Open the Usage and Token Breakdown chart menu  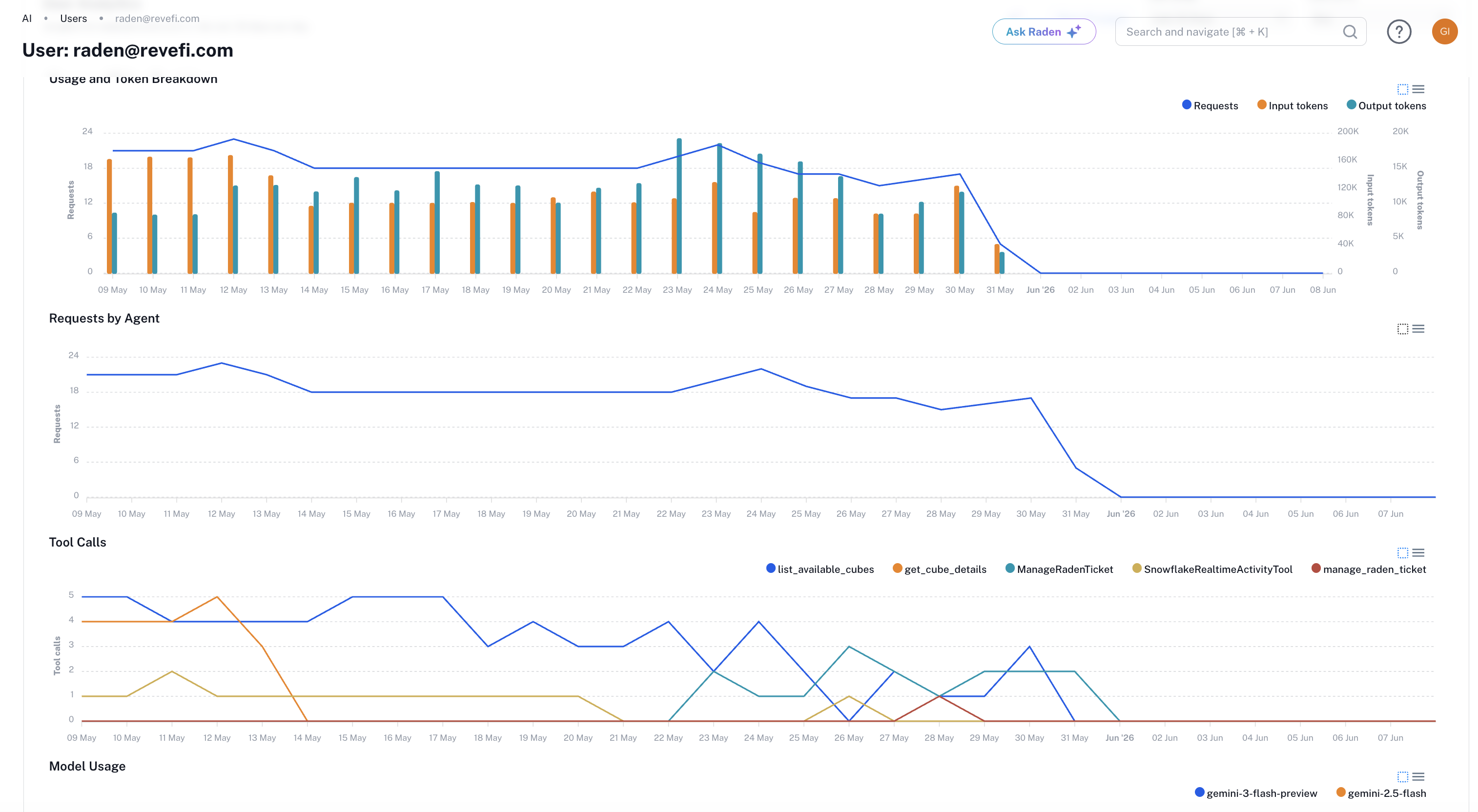tap(1418, 89)
